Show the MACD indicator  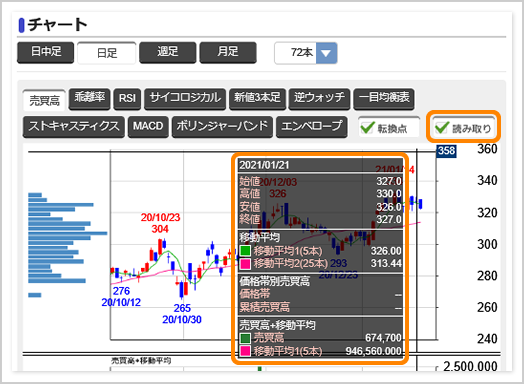coord(148,126)
